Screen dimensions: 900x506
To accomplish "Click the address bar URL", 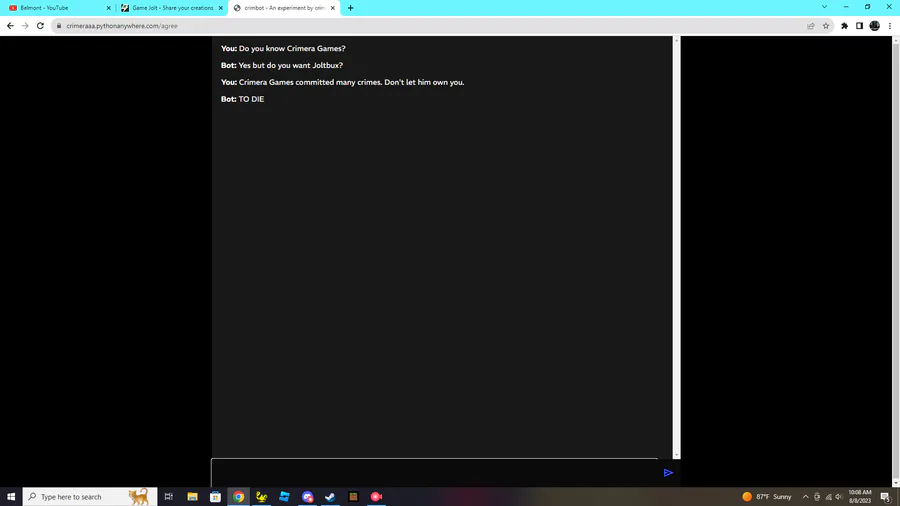I will point(122,26).
